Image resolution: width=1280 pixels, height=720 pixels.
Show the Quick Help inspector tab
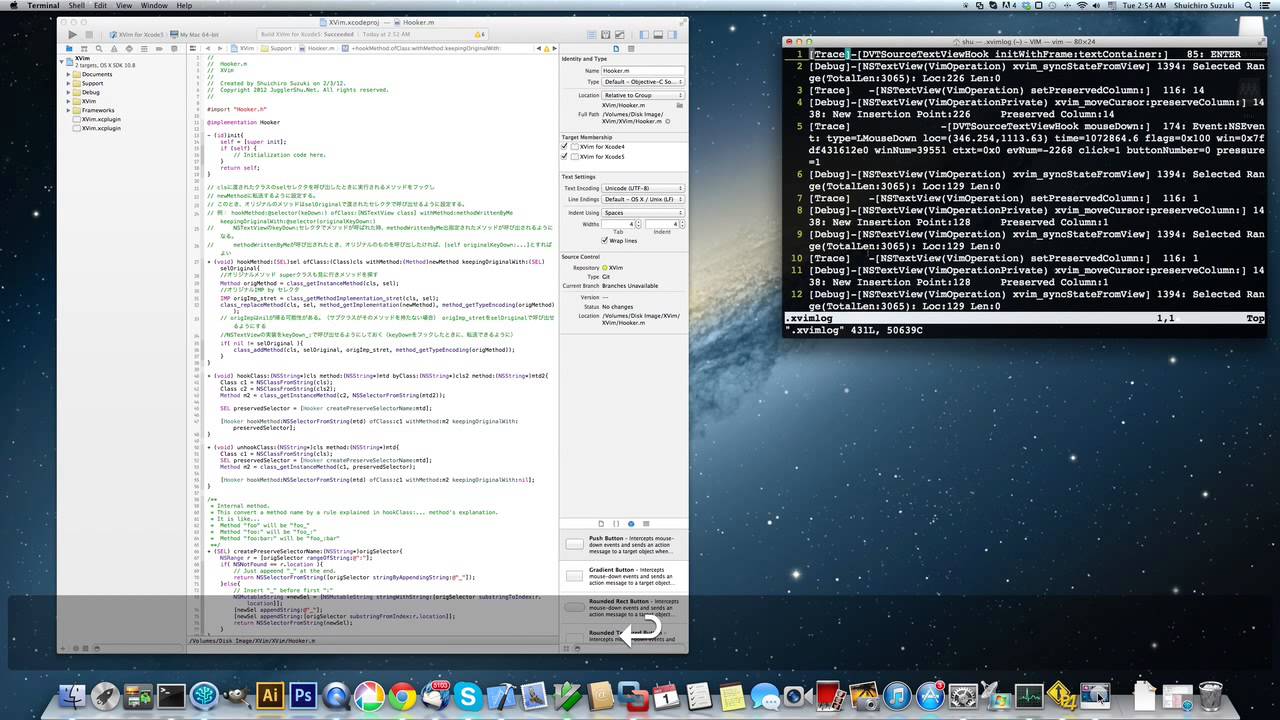pos(631,48)
